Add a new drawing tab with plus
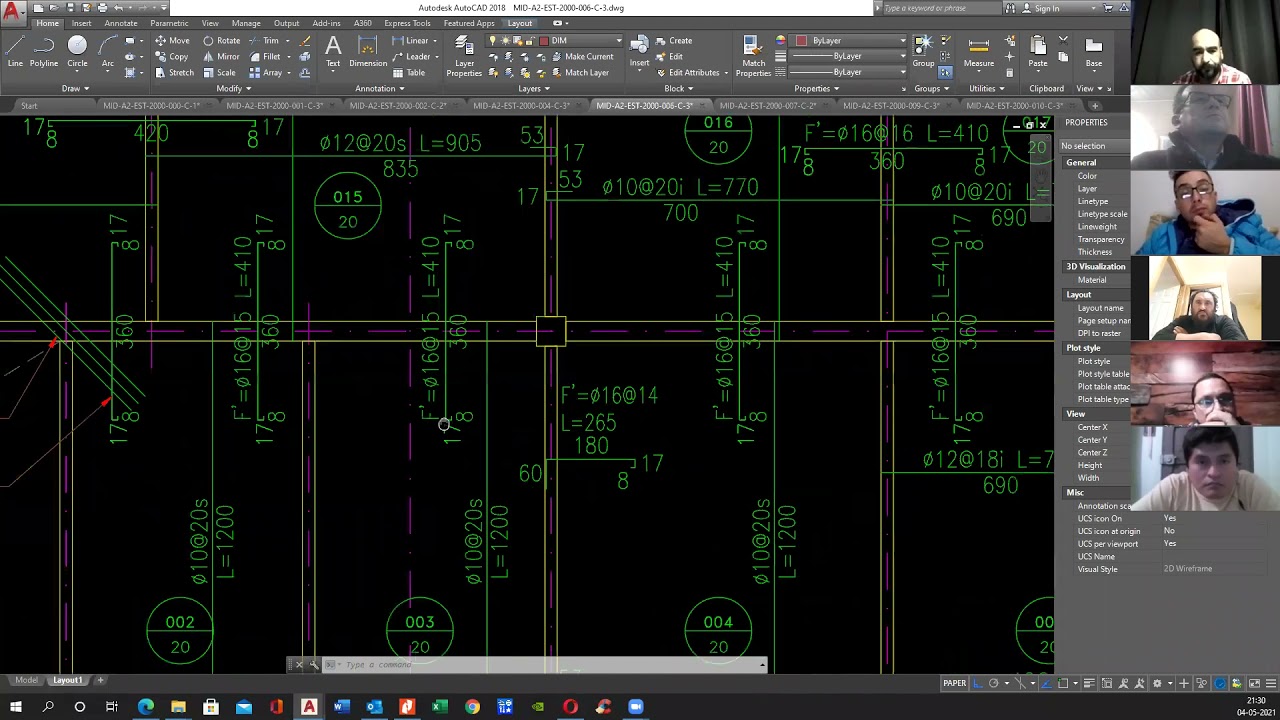 coord(1095,105)
